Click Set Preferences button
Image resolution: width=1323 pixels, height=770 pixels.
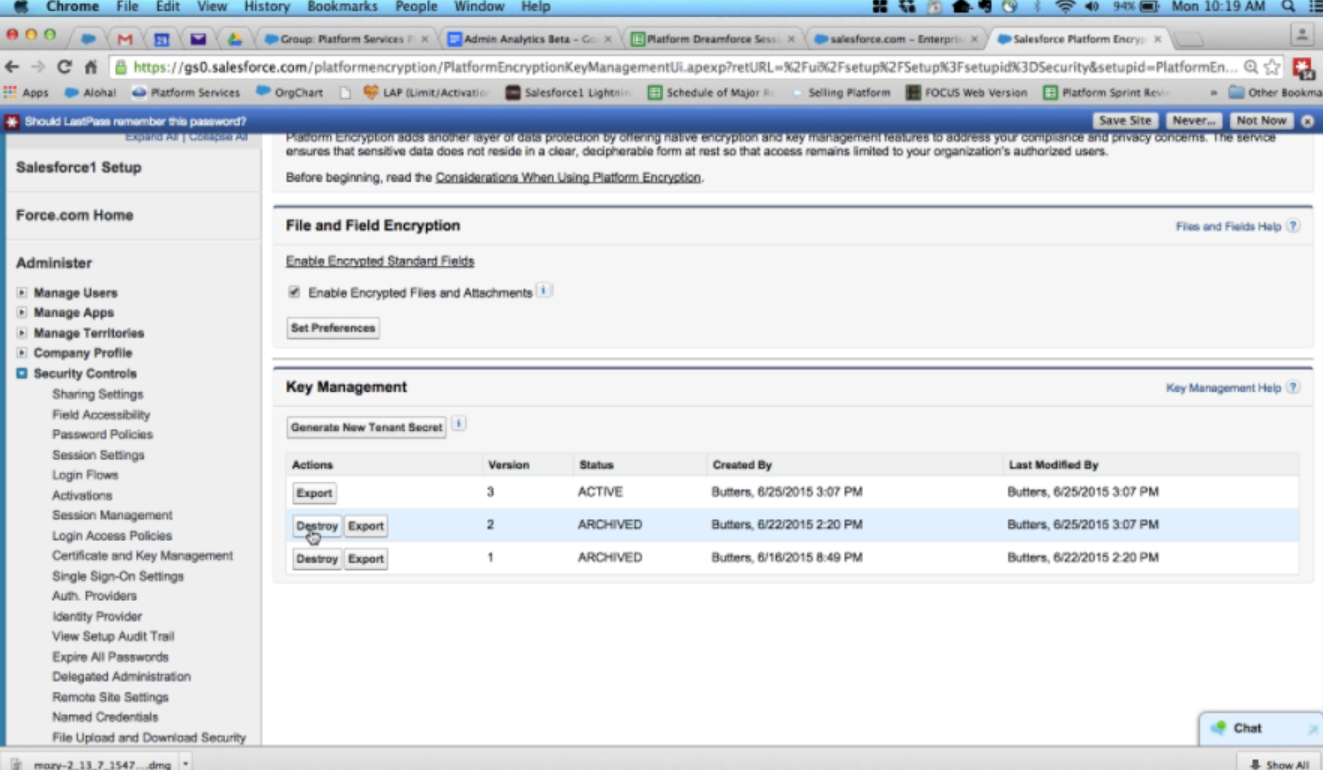(x=333, y=328)
